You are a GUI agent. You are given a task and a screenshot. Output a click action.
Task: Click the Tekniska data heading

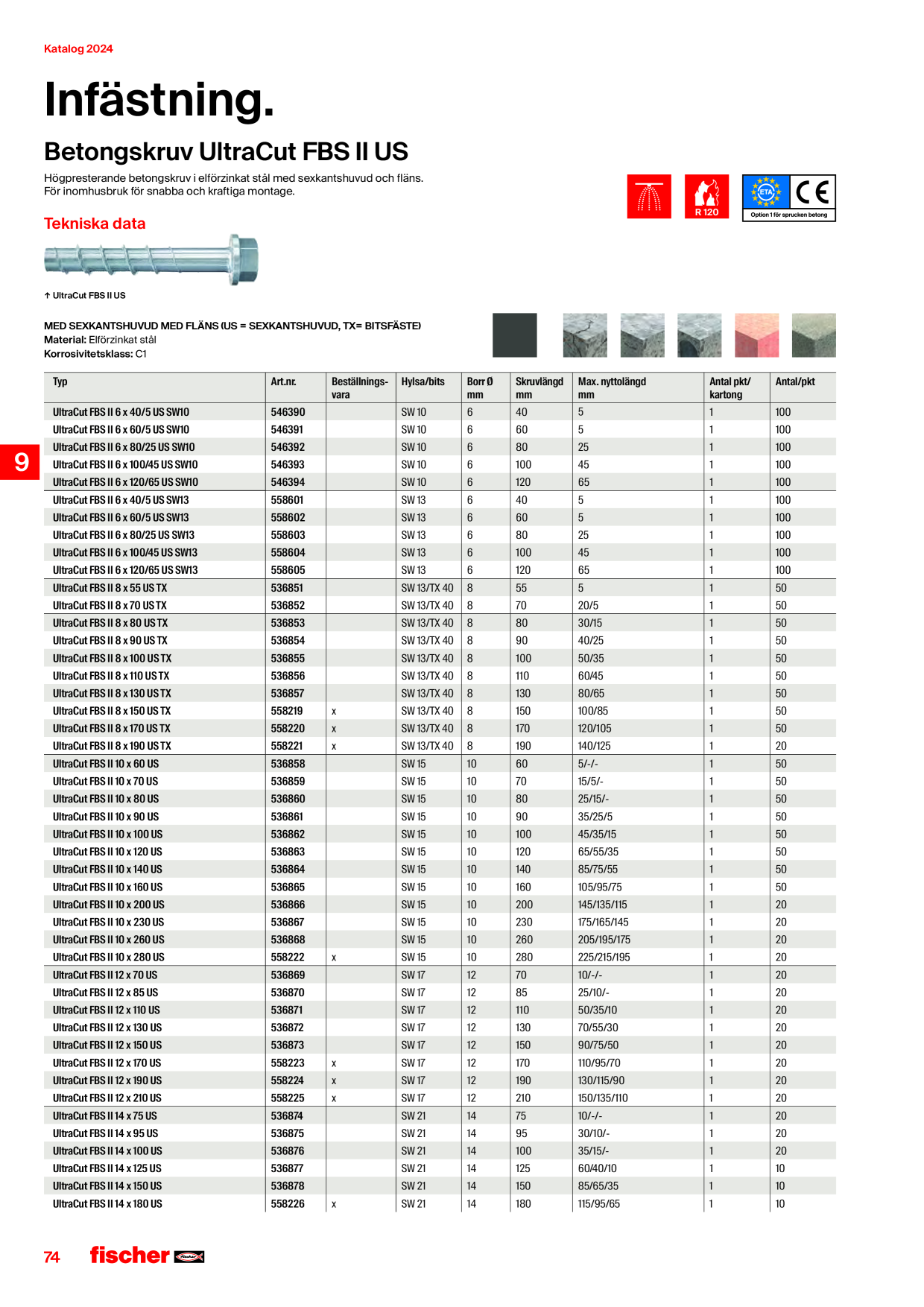95,224
